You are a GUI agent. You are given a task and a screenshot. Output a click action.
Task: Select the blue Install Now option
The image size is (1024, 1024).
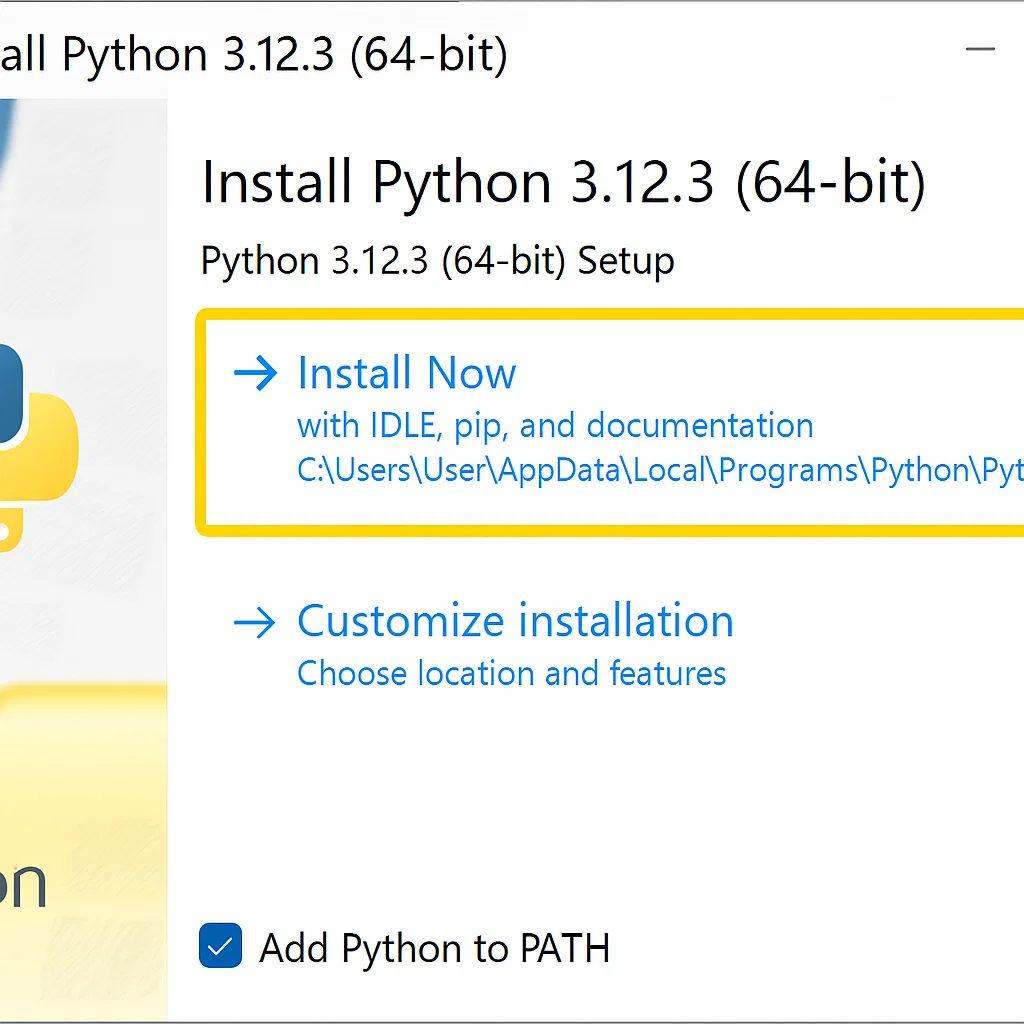(406, 374)
